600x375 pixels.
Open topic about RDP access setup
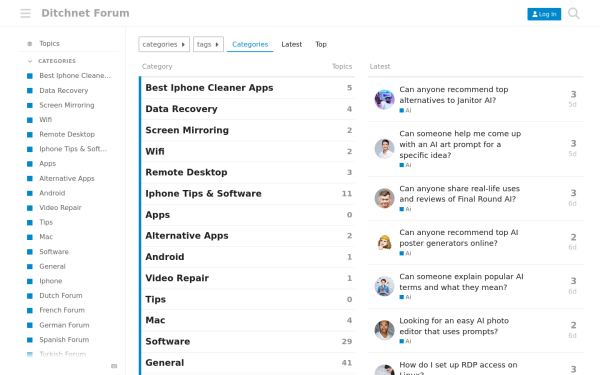tap(458, 368)
